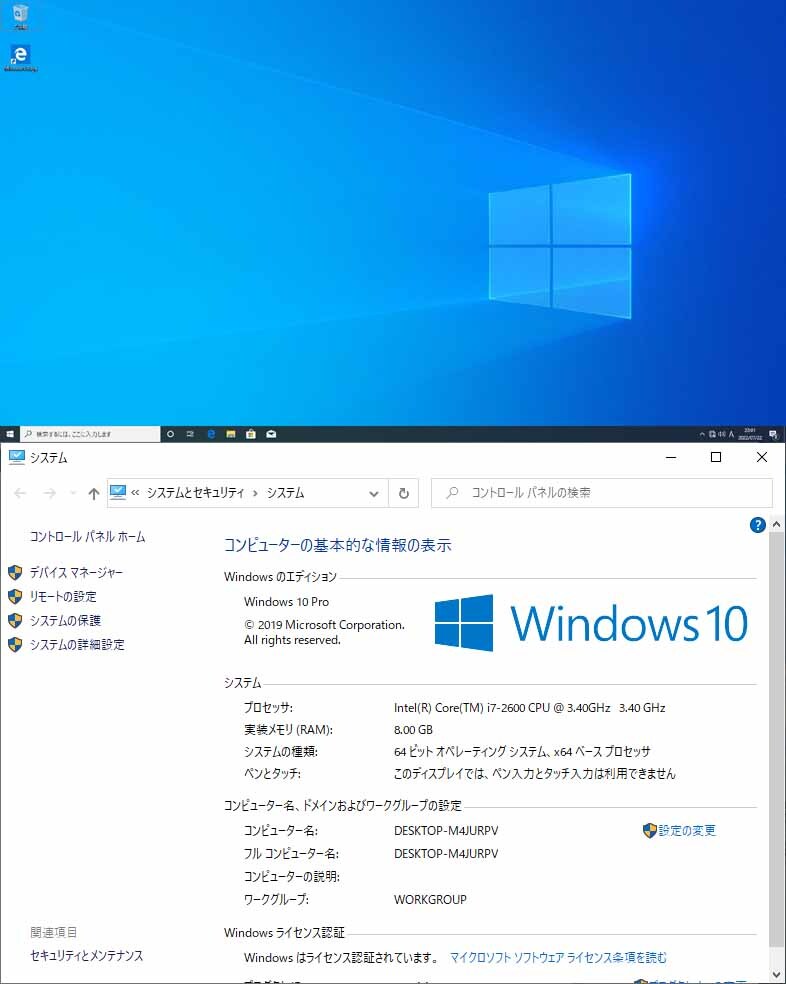Viewport: 786px width, 984px height.
Task: Click the Windows 10 logo image
Action: pyautogui.click(x=591, y=623)
